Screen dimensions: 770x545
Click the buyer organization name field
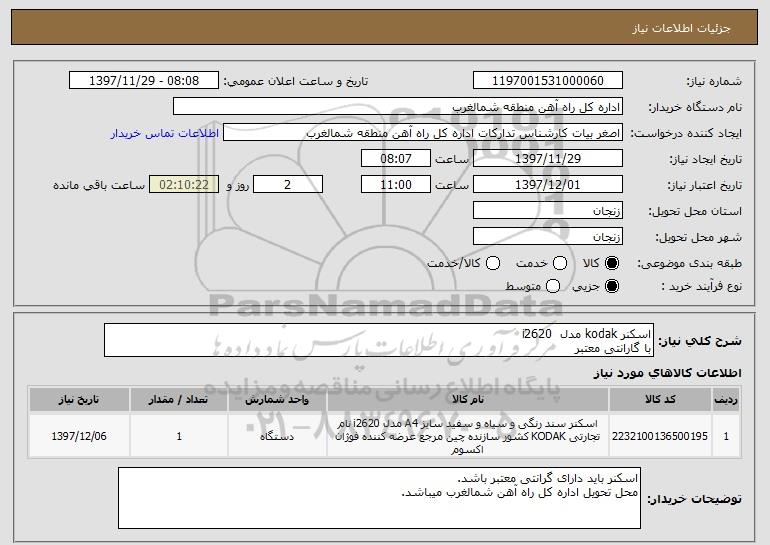(x=398, y=107)
